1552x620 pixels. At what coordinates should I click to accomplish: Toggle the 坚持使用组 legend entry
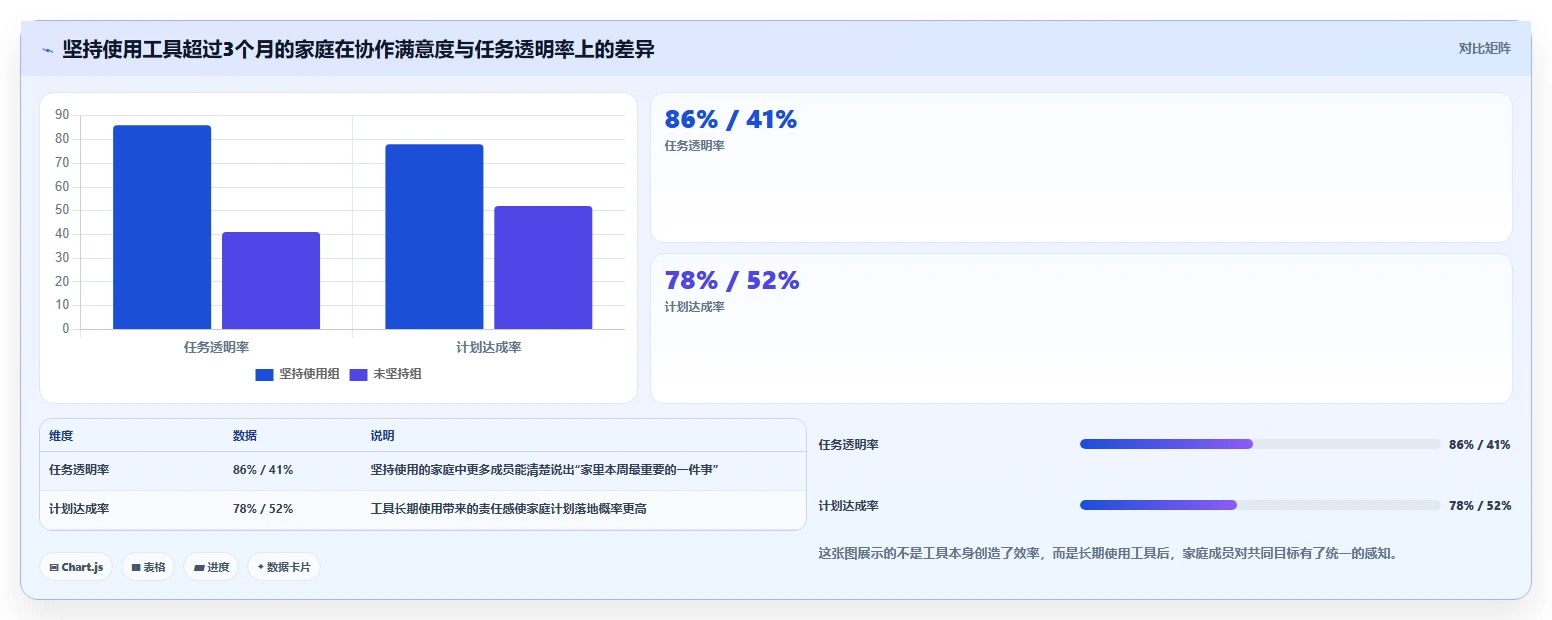point(297,374)
